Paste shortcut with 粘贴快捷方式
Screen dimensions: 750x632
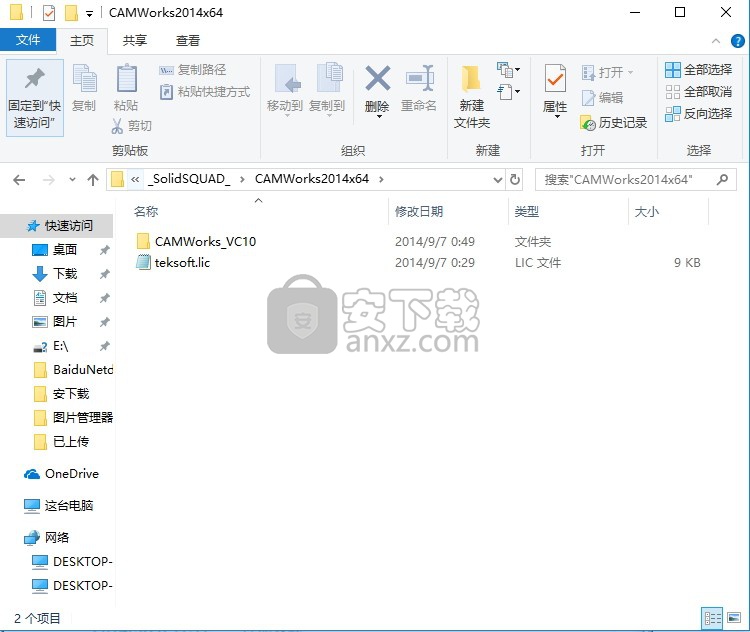tap(204, 91)
